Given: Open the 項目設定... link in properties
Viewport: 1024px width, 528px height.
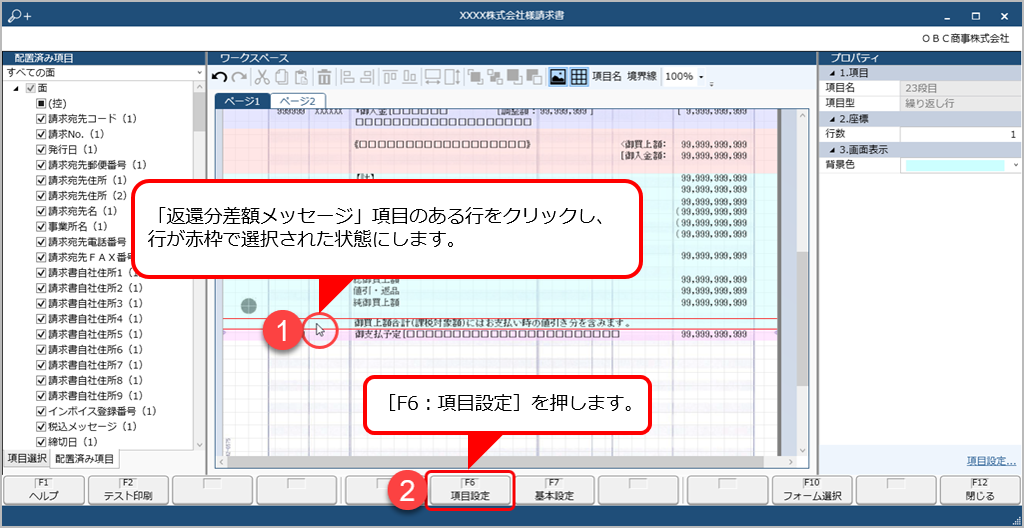Looking at the screenshot, I should pos(991,461).
